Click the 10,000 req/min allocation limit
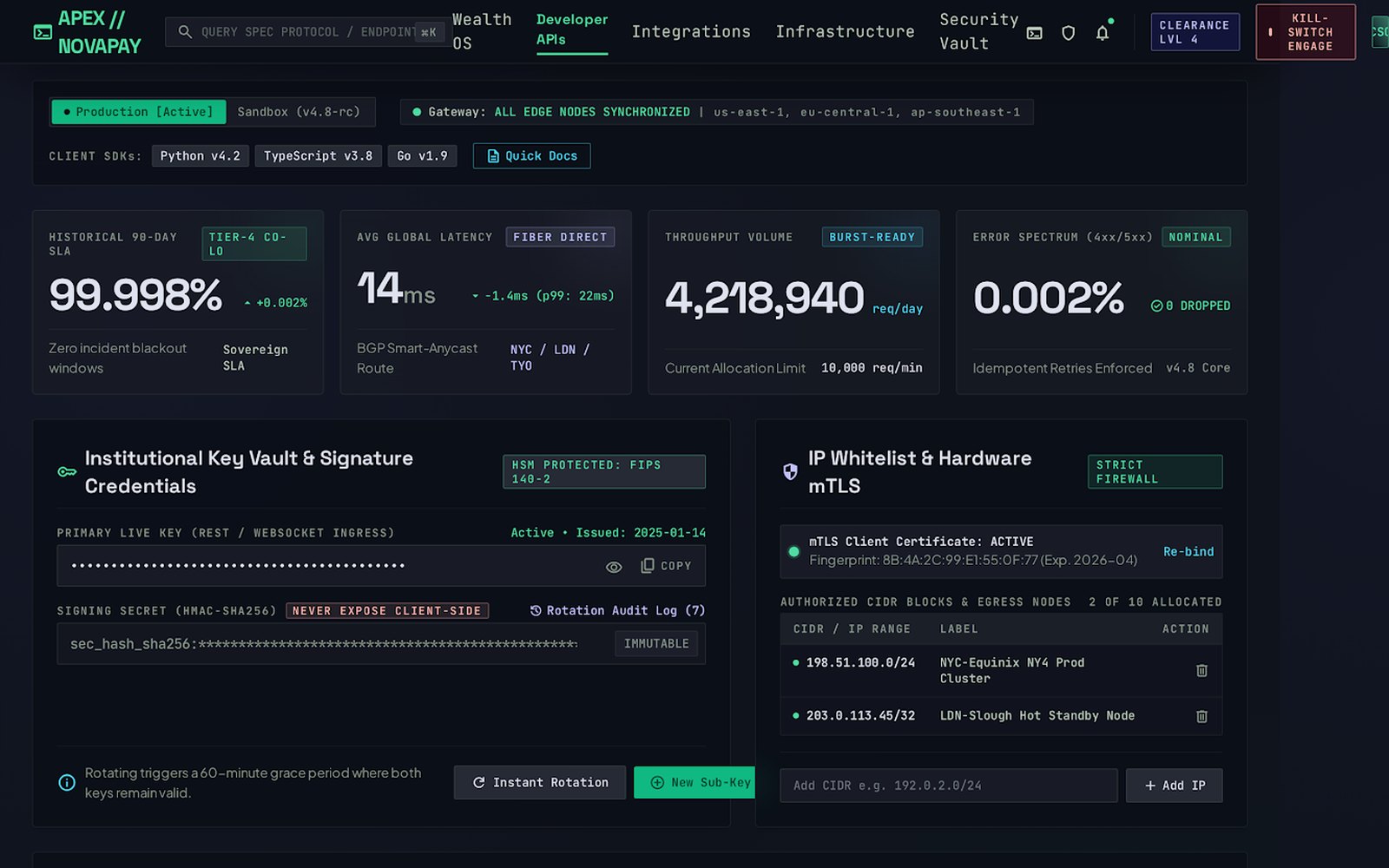 point(872,368)
